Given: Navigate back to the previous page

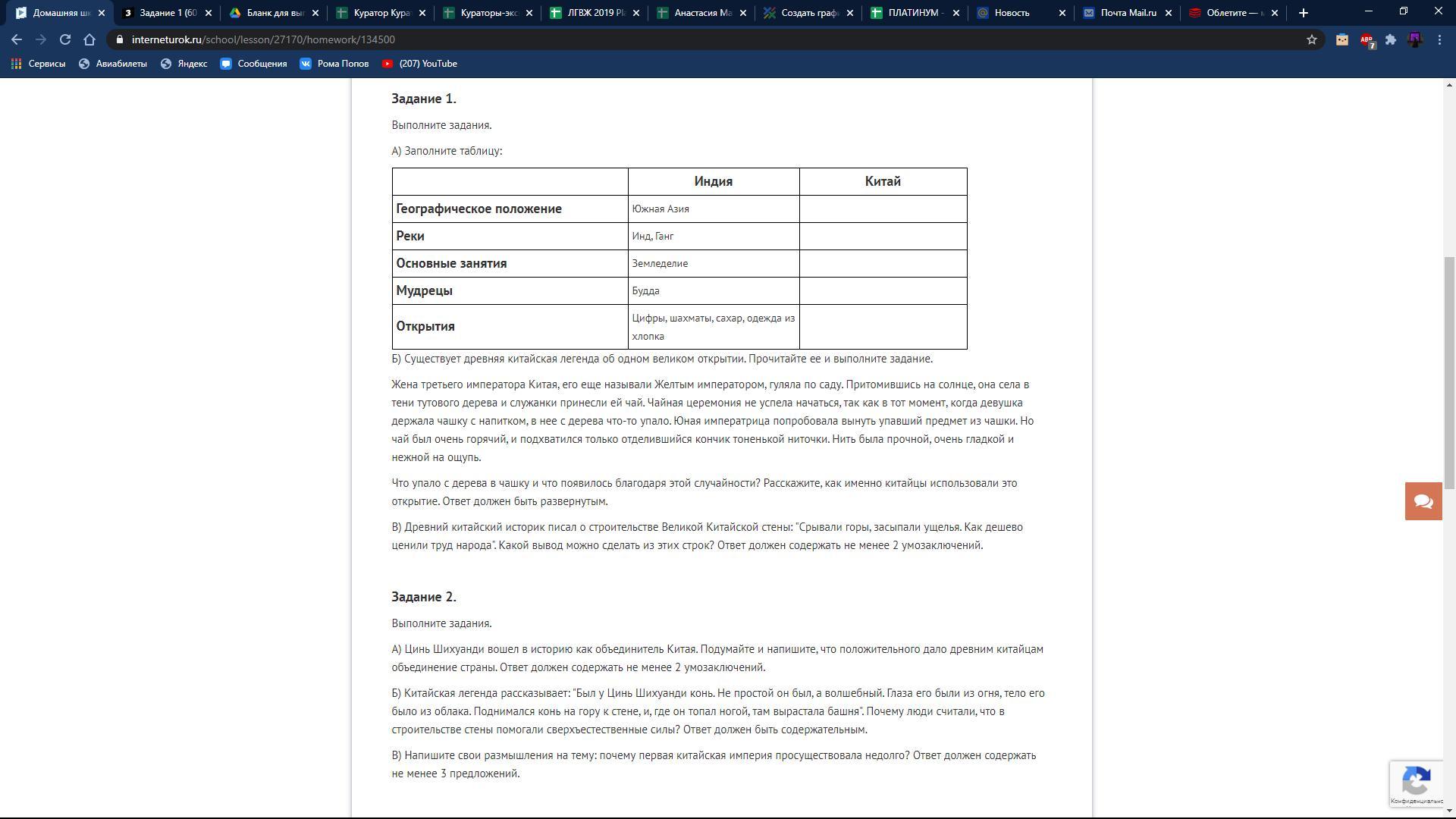Looking at the screenshot, I should 17,39.
